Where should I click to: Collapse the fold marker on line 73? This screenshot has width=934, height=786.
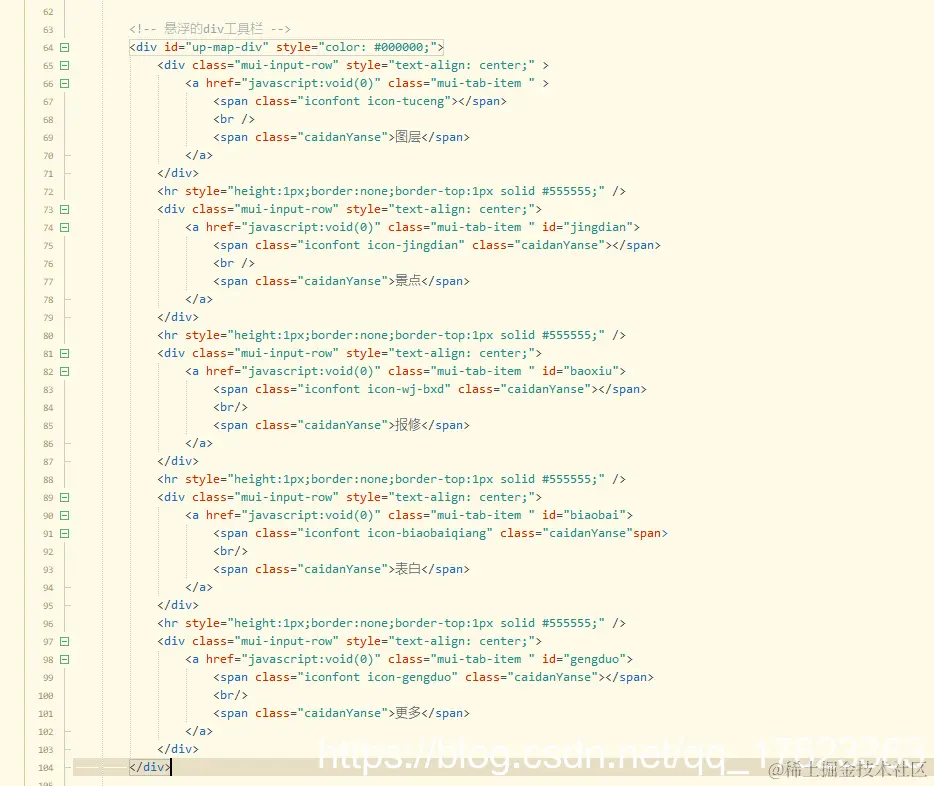pos(65,210)
